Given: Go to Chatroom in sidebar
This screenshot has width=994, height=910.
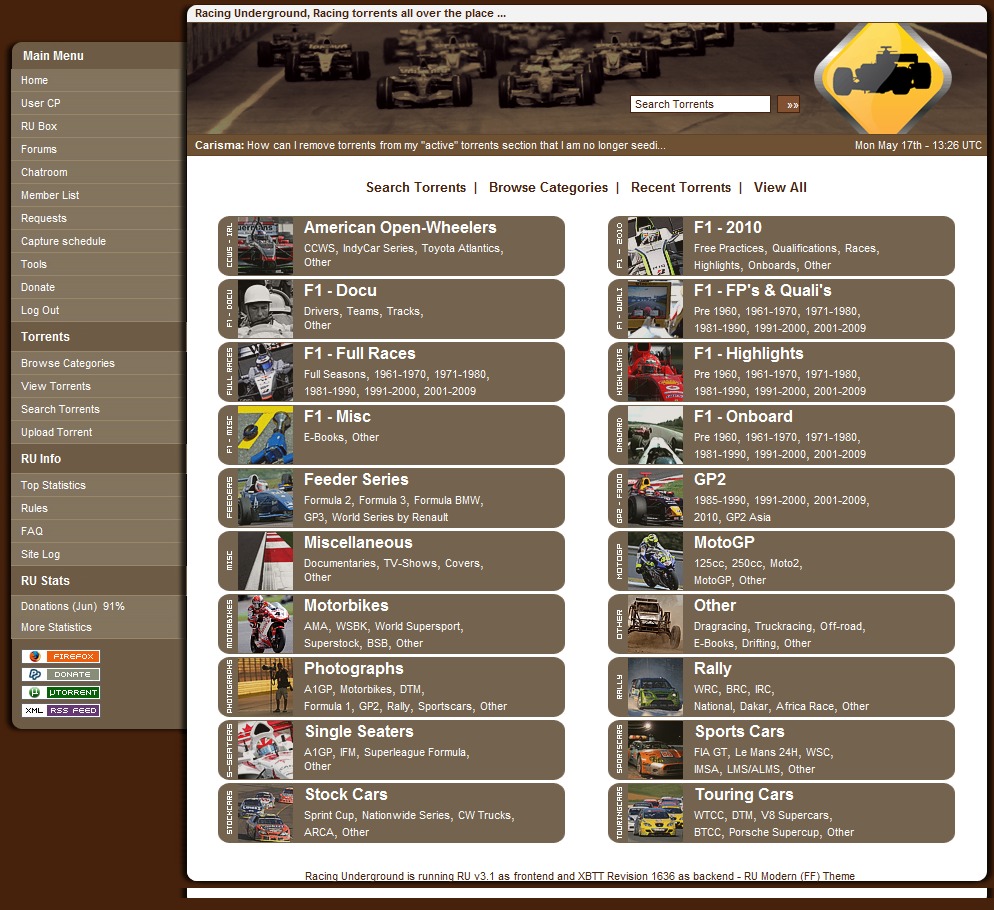Looking at the screenshot, I should click(44, 172).
